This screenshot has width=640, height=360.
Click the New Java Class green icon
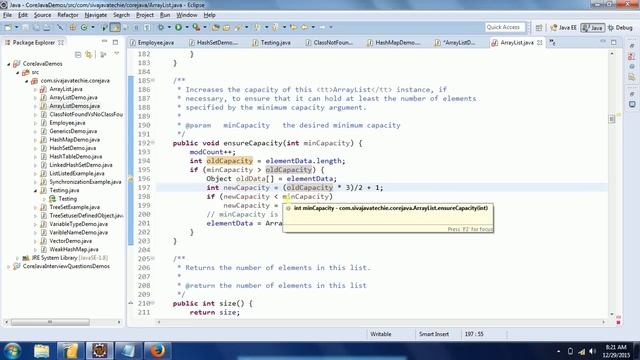[84, 27]
